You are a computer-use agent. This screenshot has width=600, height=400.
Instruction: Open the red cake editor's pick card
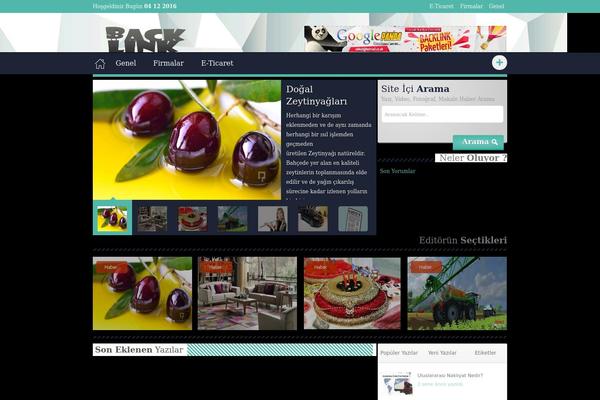(x=352, y=293)
